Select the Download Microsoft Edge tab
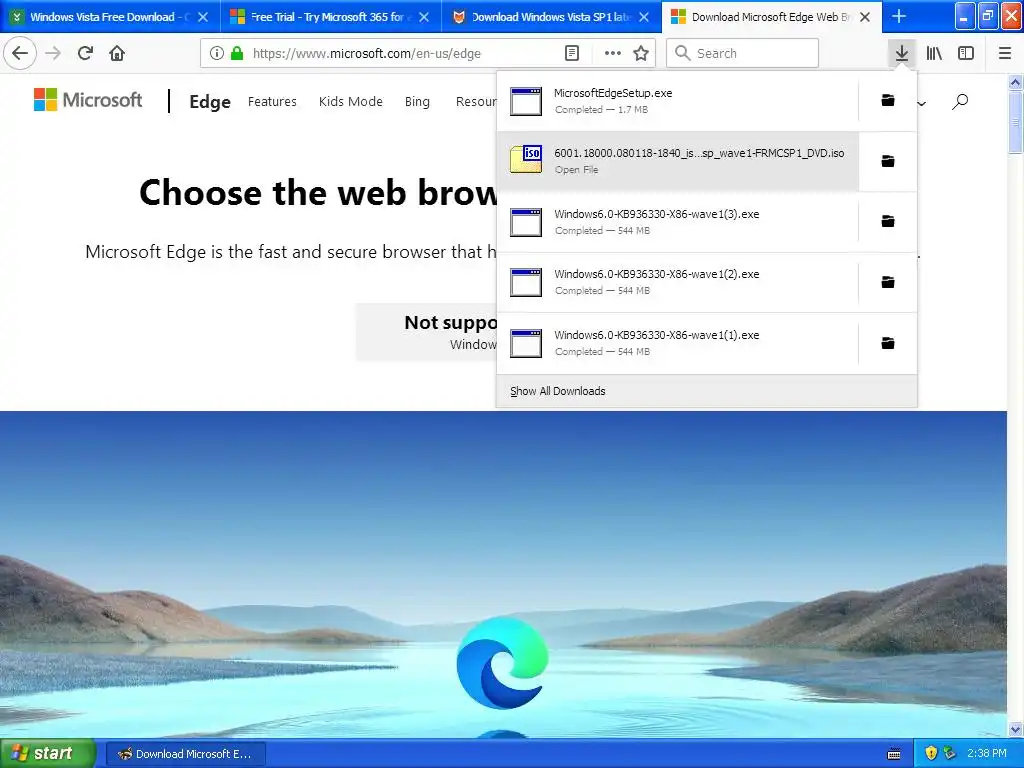Screen dimensions: 1024x768 pos(764,17)
